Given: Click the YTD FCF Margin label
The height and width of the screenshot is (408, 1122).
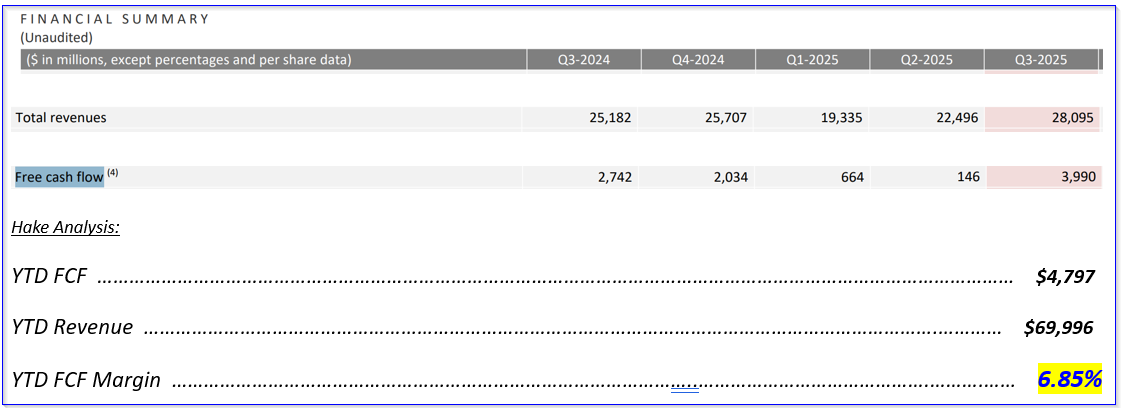Looking at the screenshot, I should tap(87, 380).
